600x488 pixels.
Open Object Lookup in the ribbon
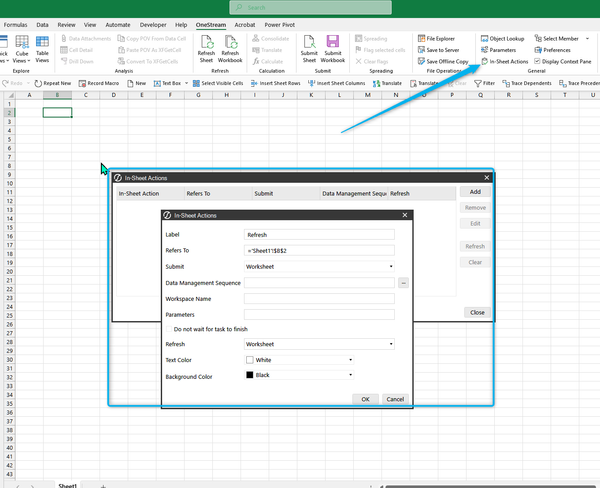tap(506, 38)
